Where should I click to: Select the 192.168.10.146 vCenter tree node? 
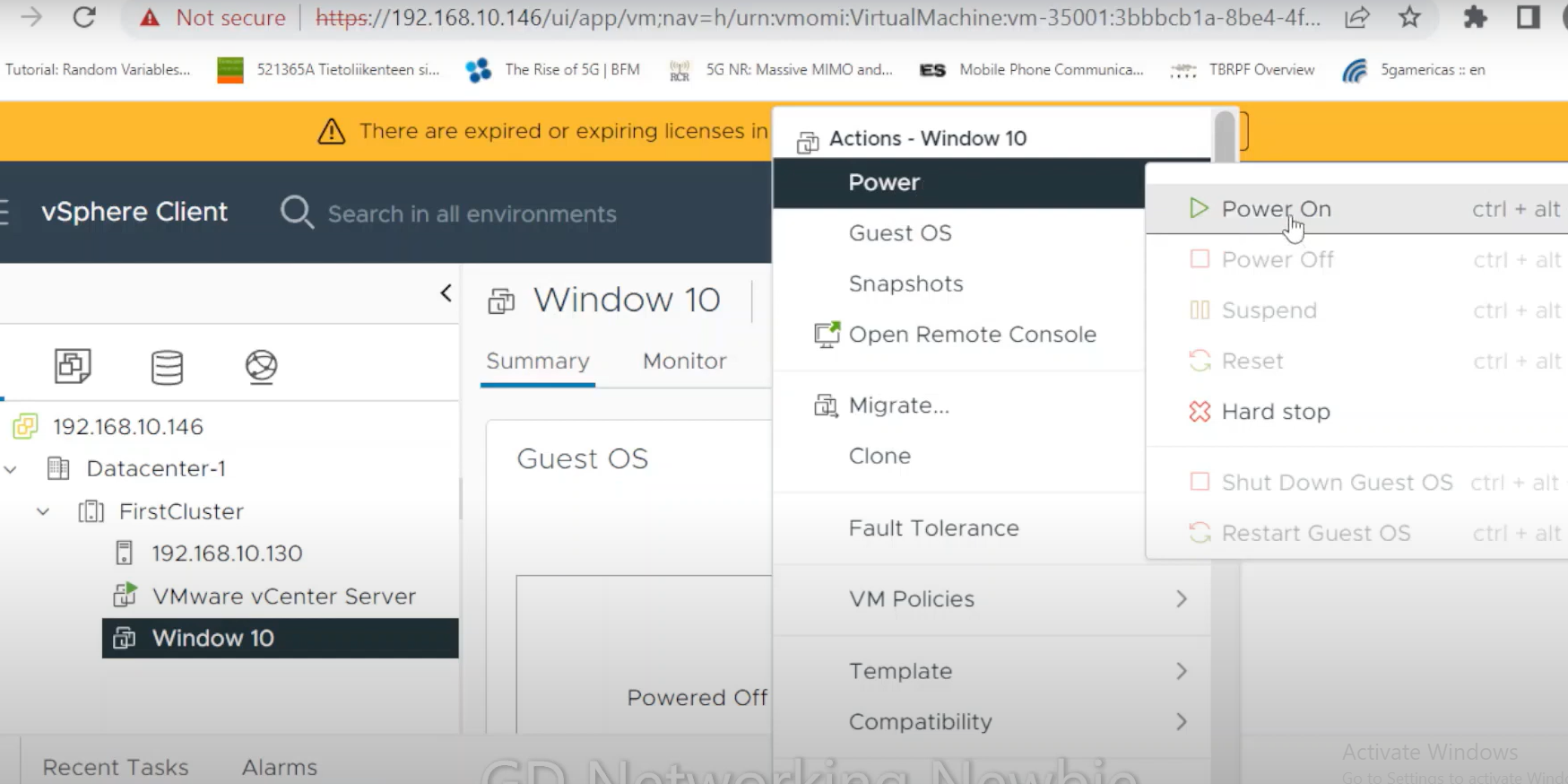point(128,426)
